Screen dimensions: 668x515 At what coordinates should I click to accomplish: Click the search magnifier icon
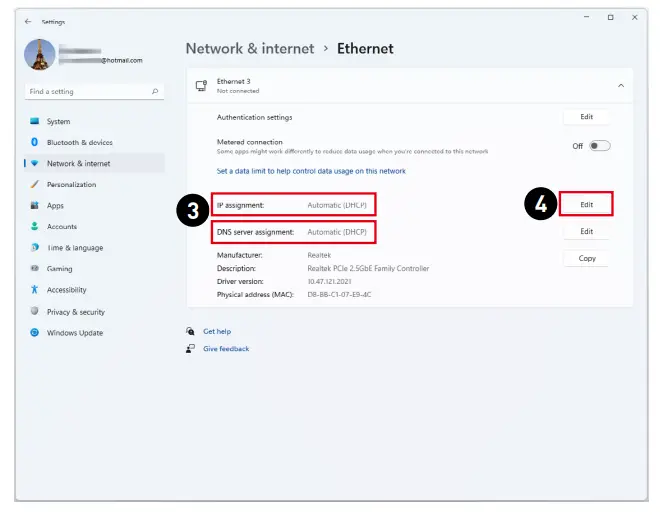pos(155,92)
